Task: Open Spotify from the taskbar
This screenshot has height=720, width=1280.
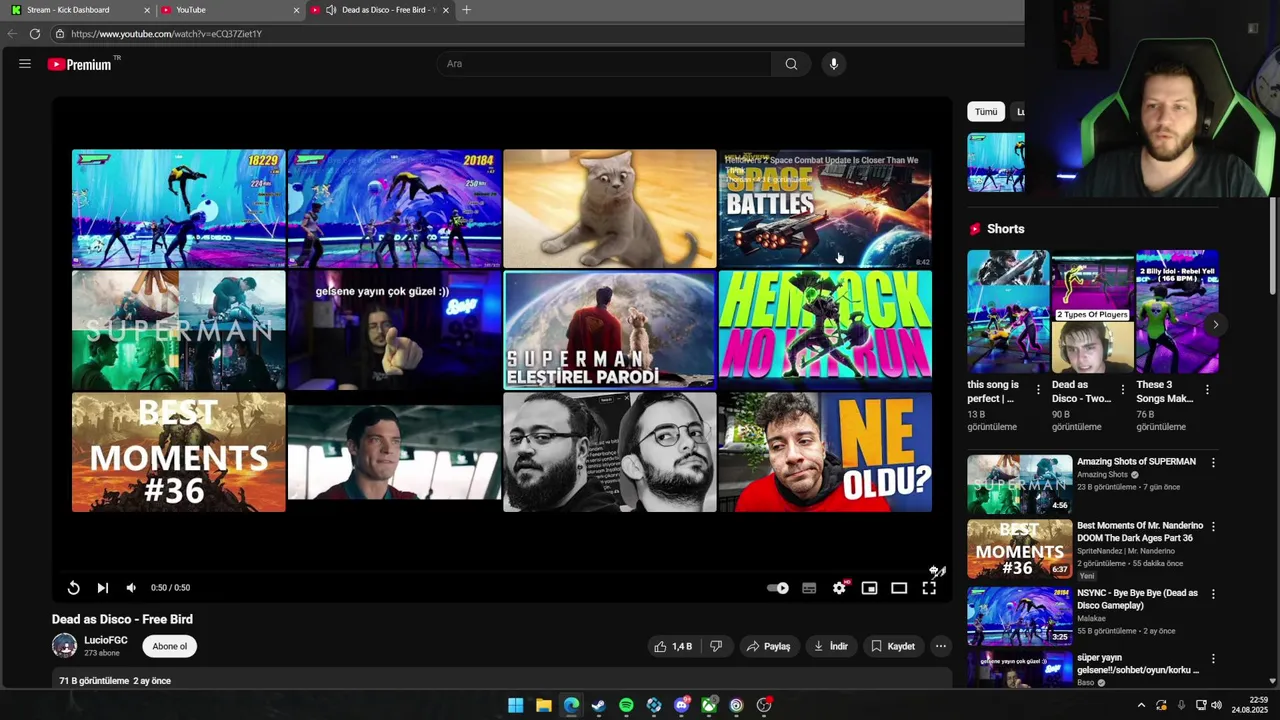Action: 626,705
